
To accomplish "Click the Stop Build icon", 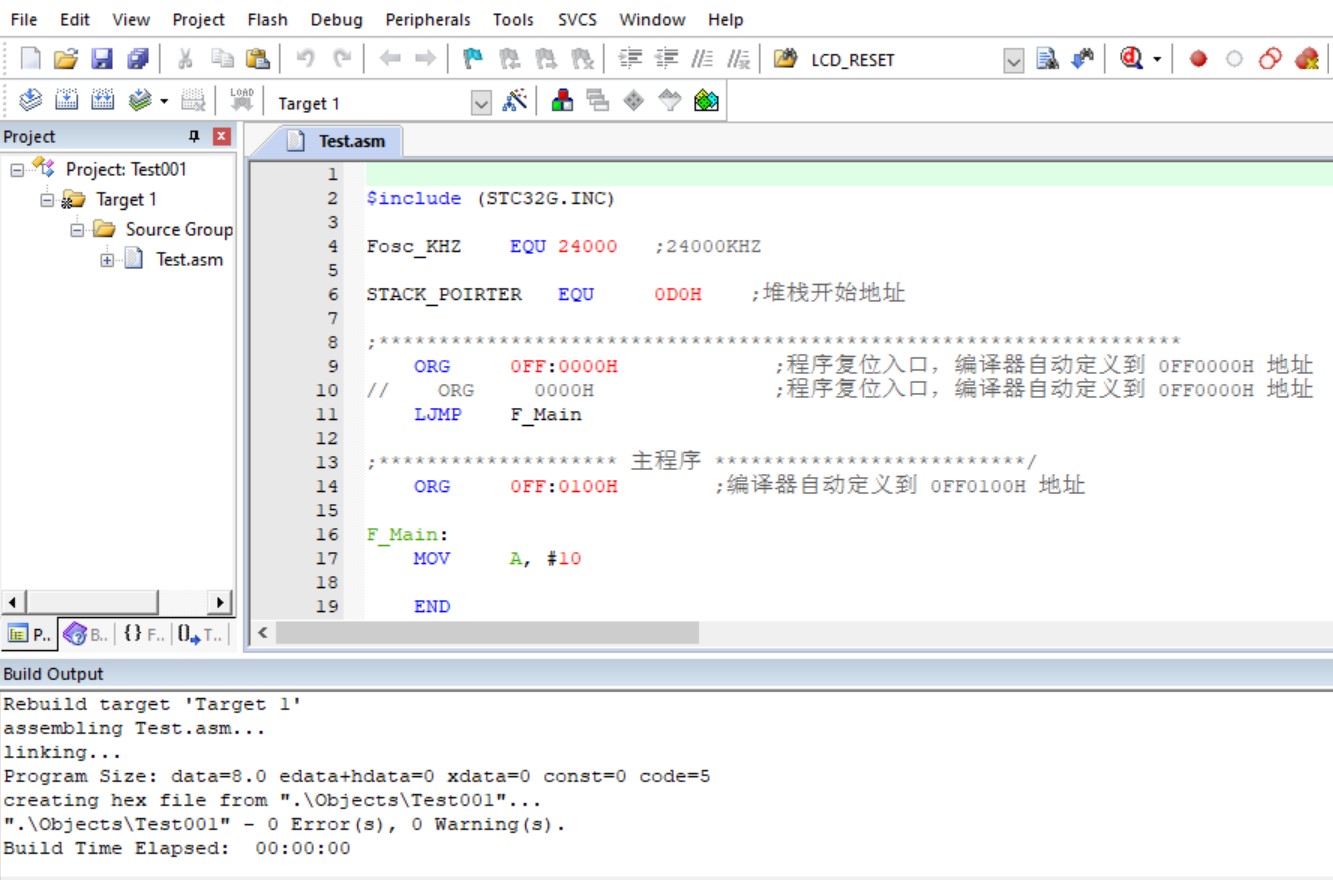I will click(x=192, y=101).
